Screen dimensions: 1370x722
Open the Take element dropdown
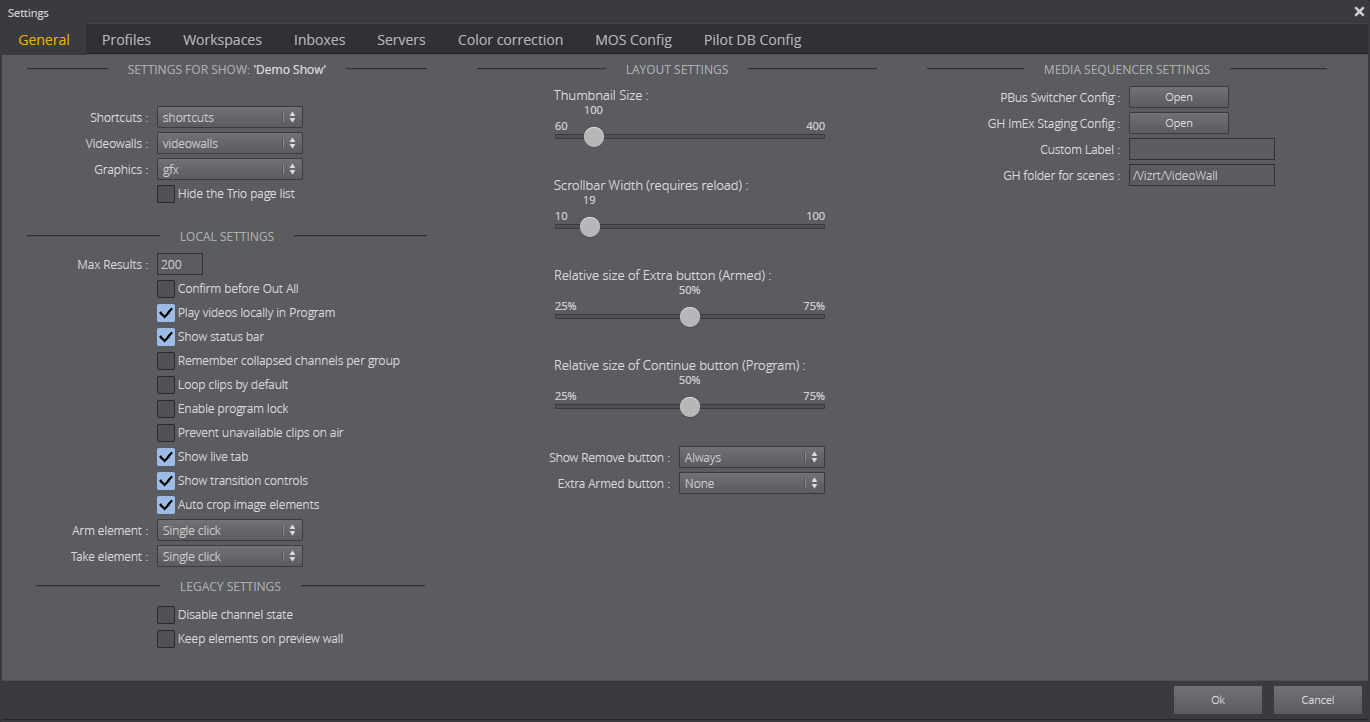coord(230,556)
